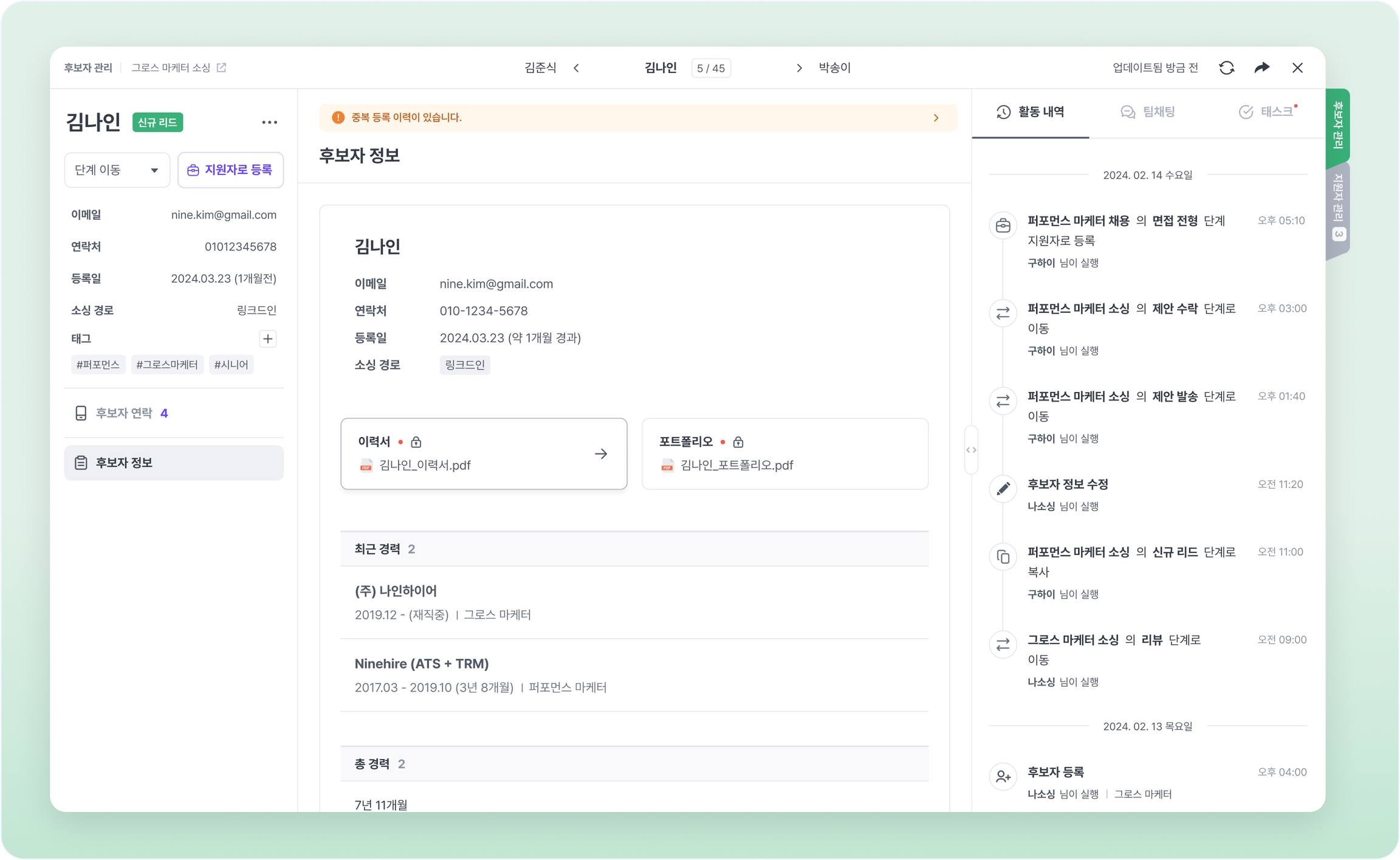Viewport: 1400px width, 860px height.
Task: Add a tag with plus icon
Action: (x=267, y=339)
